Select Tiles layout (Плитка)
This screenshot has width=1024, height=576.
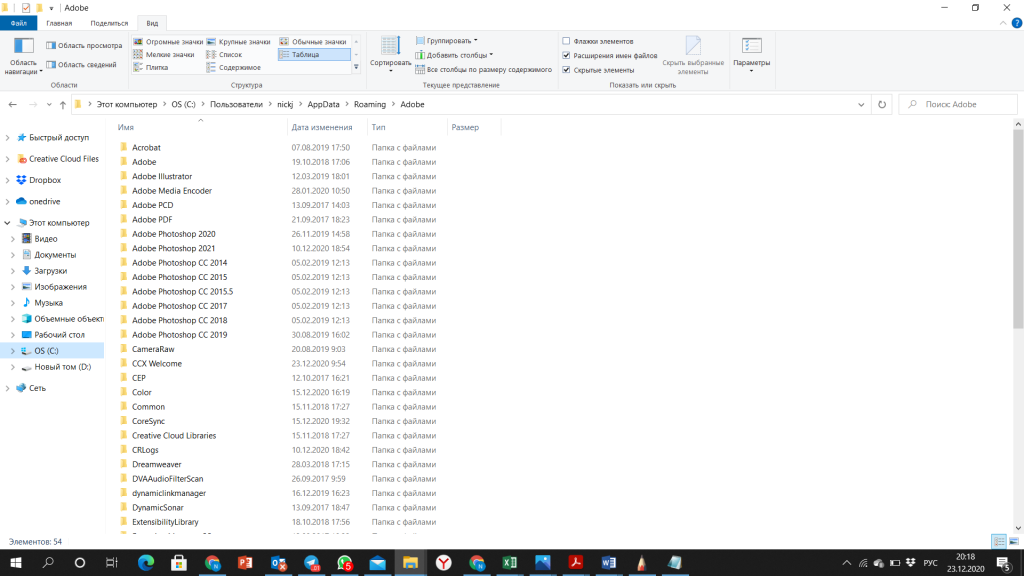(x=151, y=67)
